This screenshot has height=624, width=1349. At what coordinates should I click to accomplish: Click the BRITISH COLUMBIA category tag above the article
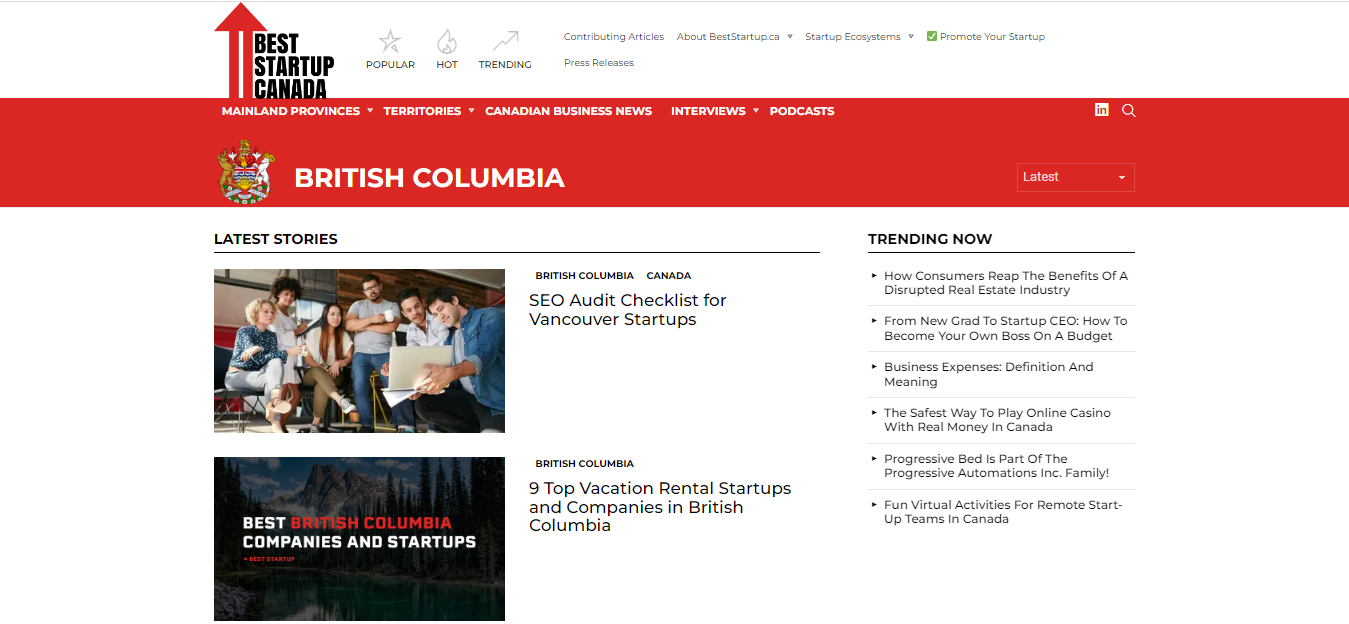coord(584,275)
